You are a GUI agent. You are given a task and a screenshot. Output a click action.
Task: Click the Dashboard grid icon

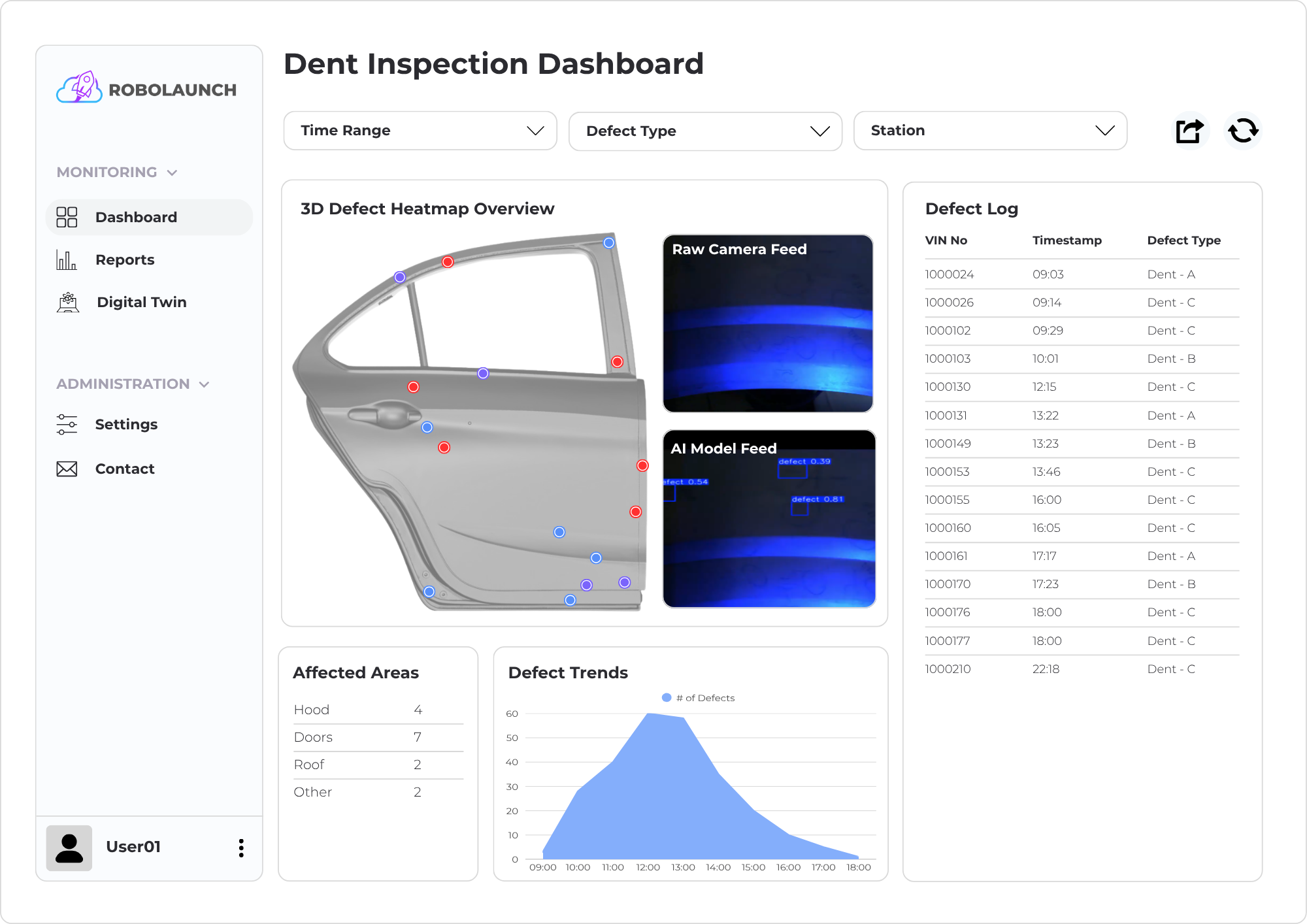pos(67,217)
